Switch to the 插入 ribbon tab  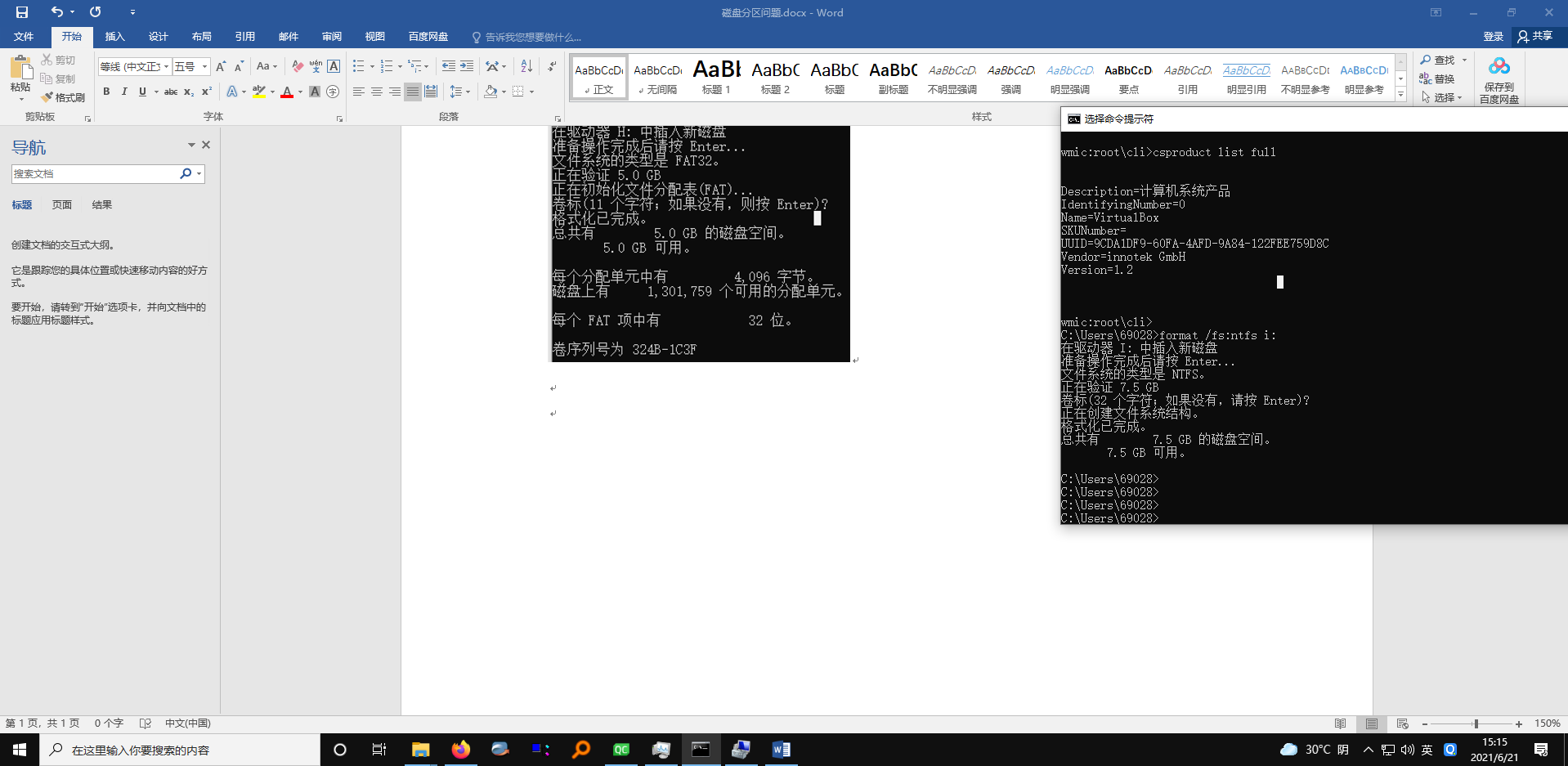click(x=114, y=37)
